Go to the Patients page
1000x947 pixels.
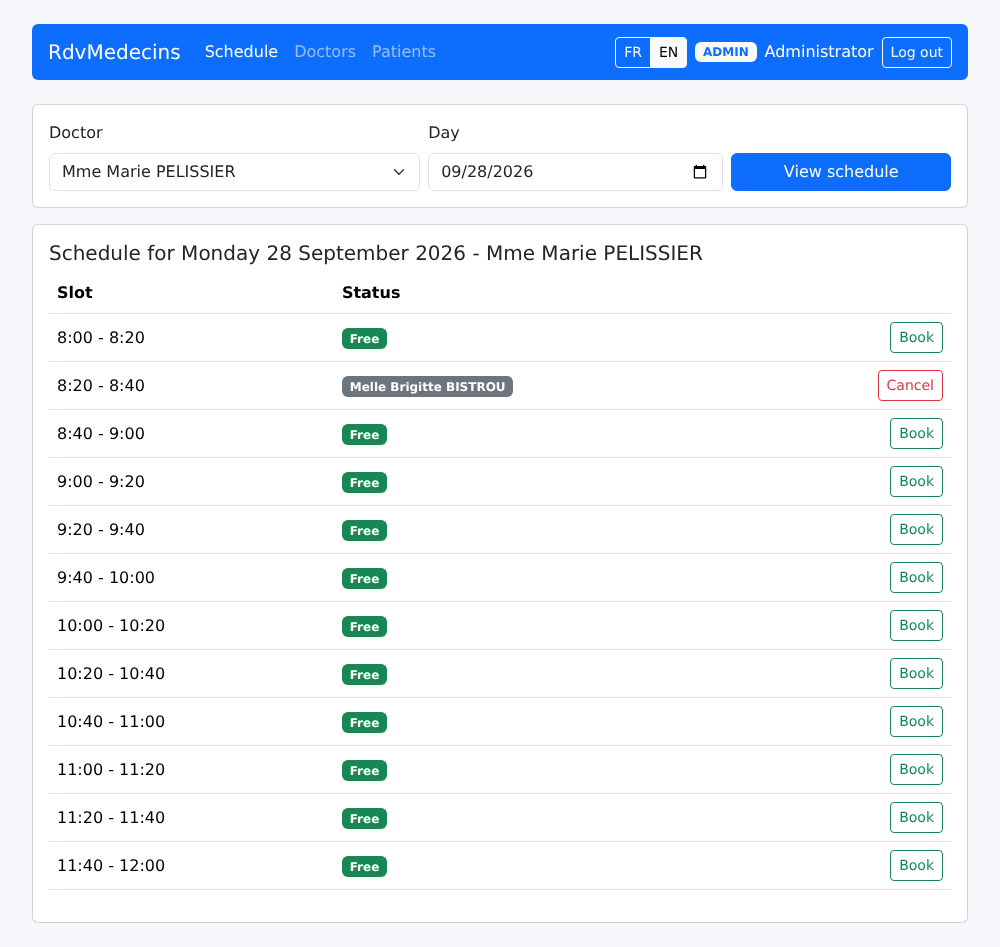coord(404,52)
